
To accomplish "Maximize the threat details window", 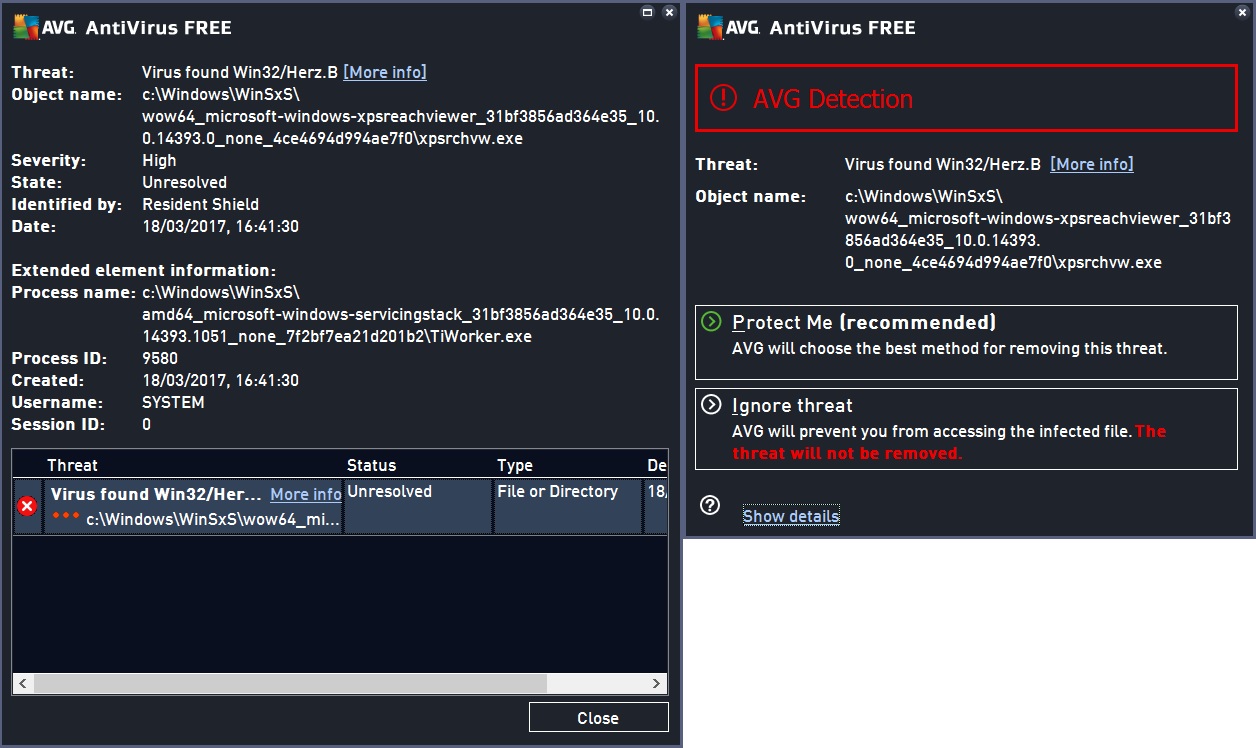I will click(x=647, y=12).
